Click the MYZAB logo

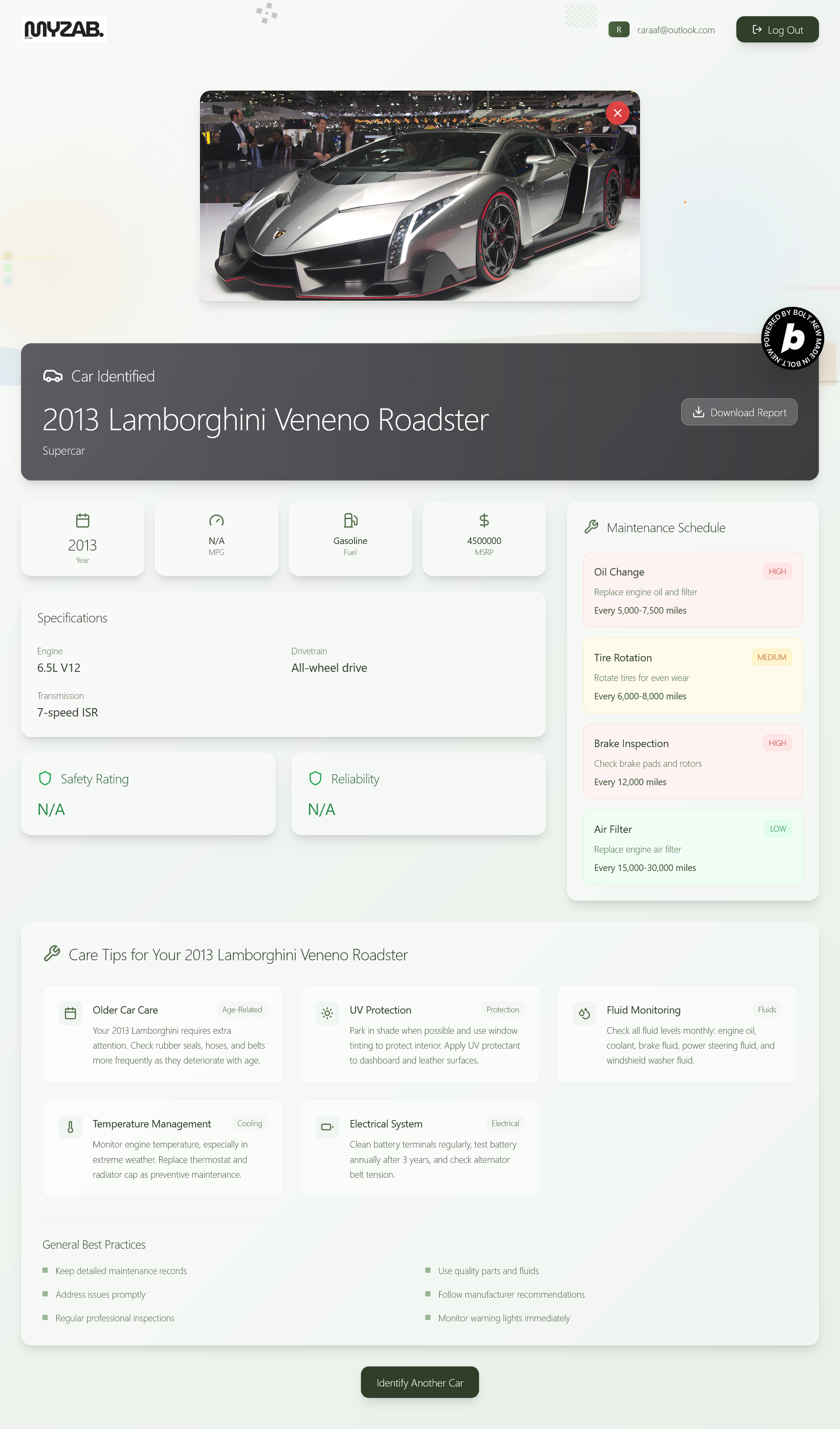64,29
